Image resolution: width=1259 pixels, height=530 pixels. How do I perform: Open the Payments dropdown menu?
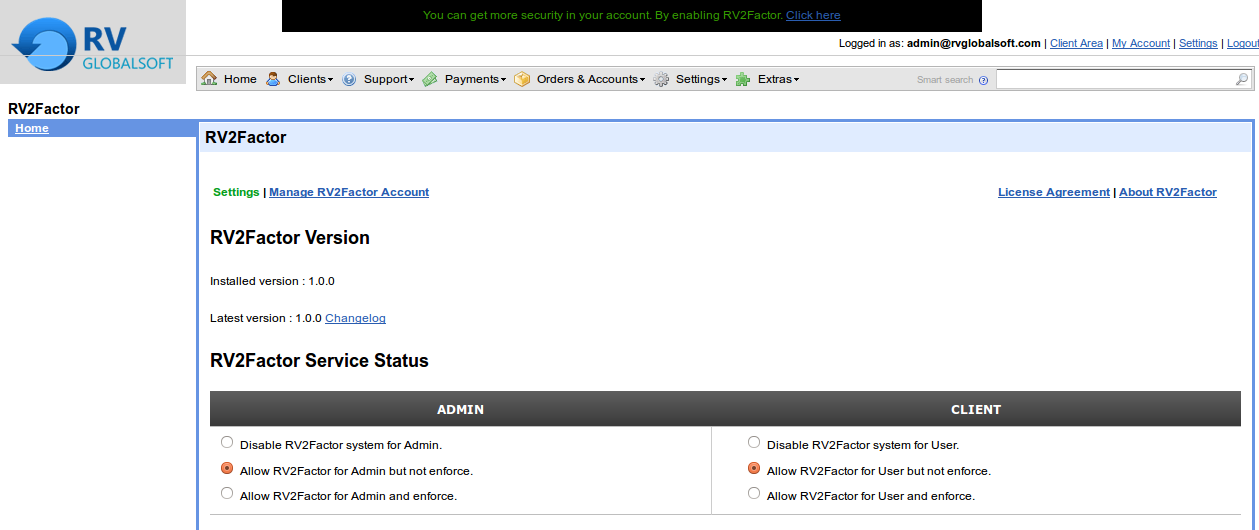click(475, 79)
